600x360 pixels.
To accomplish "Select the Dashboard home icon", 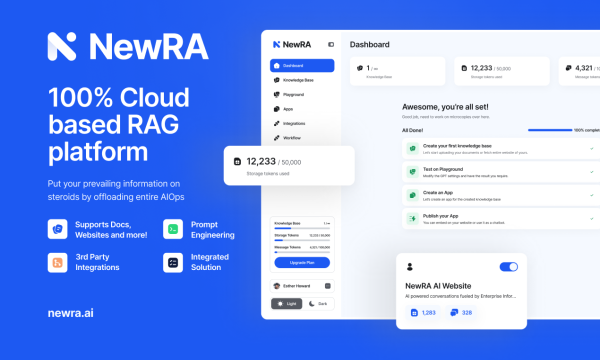I will click(x=277, y=66).
